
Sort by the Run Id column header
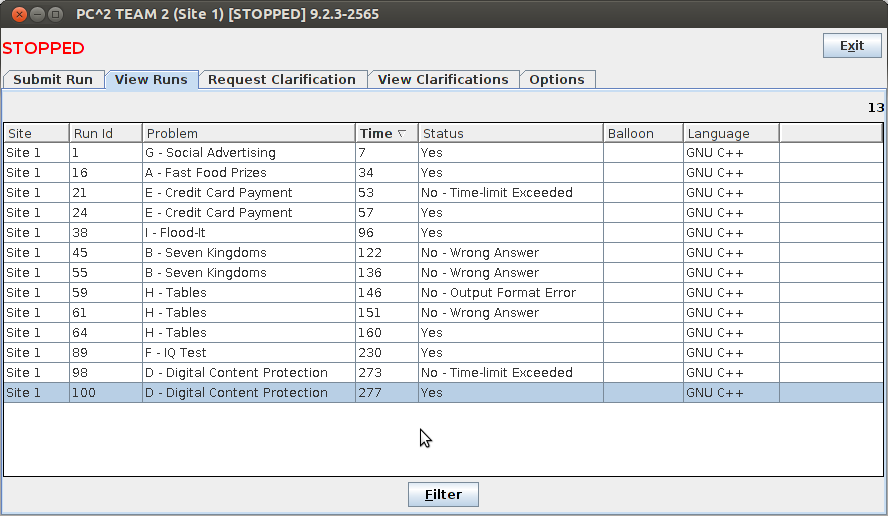[x=105, y=133]
